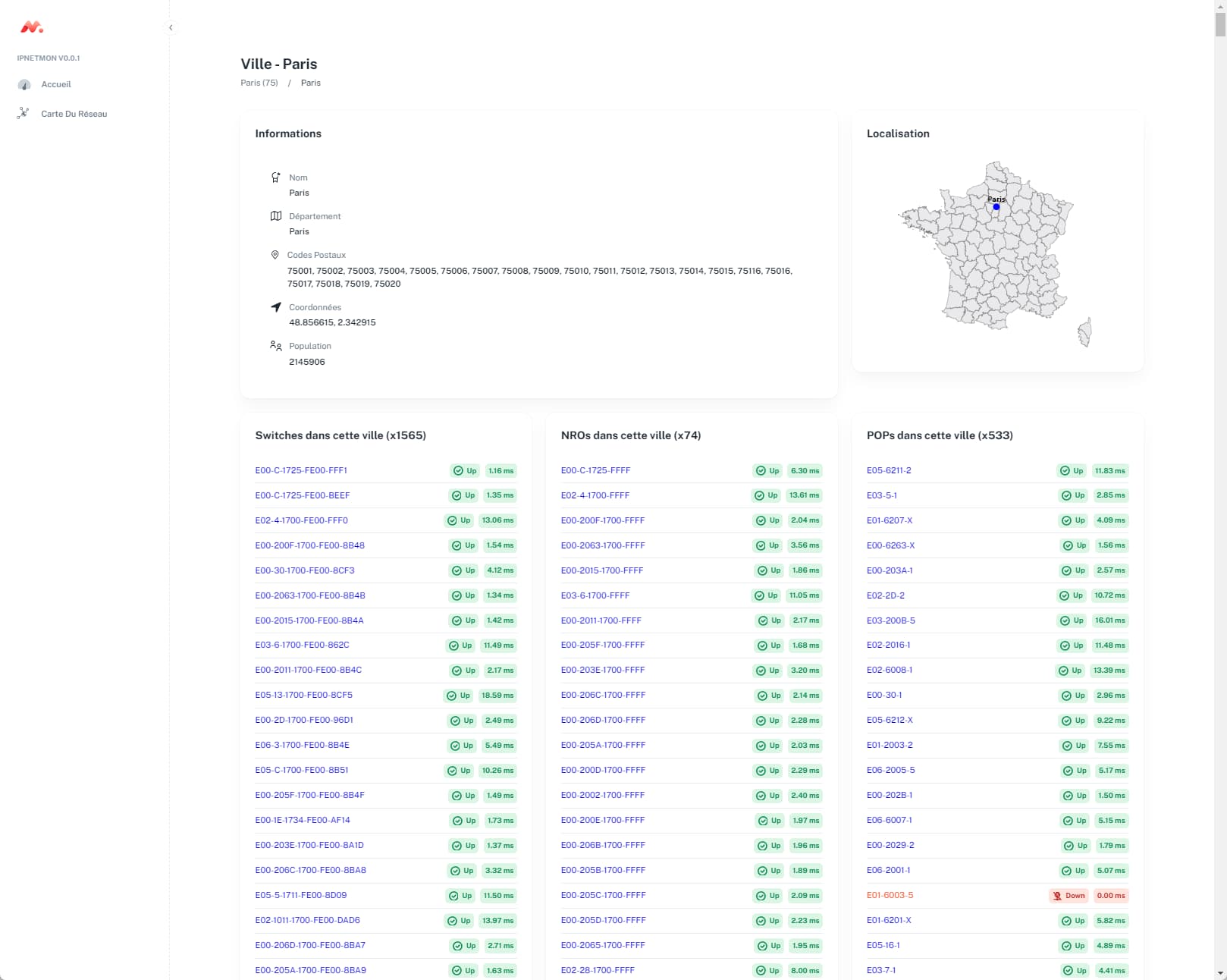Open switch E00-C-1725-FE00-FFF1
This screenshot has height=980, width=1227.
(301, 470)
